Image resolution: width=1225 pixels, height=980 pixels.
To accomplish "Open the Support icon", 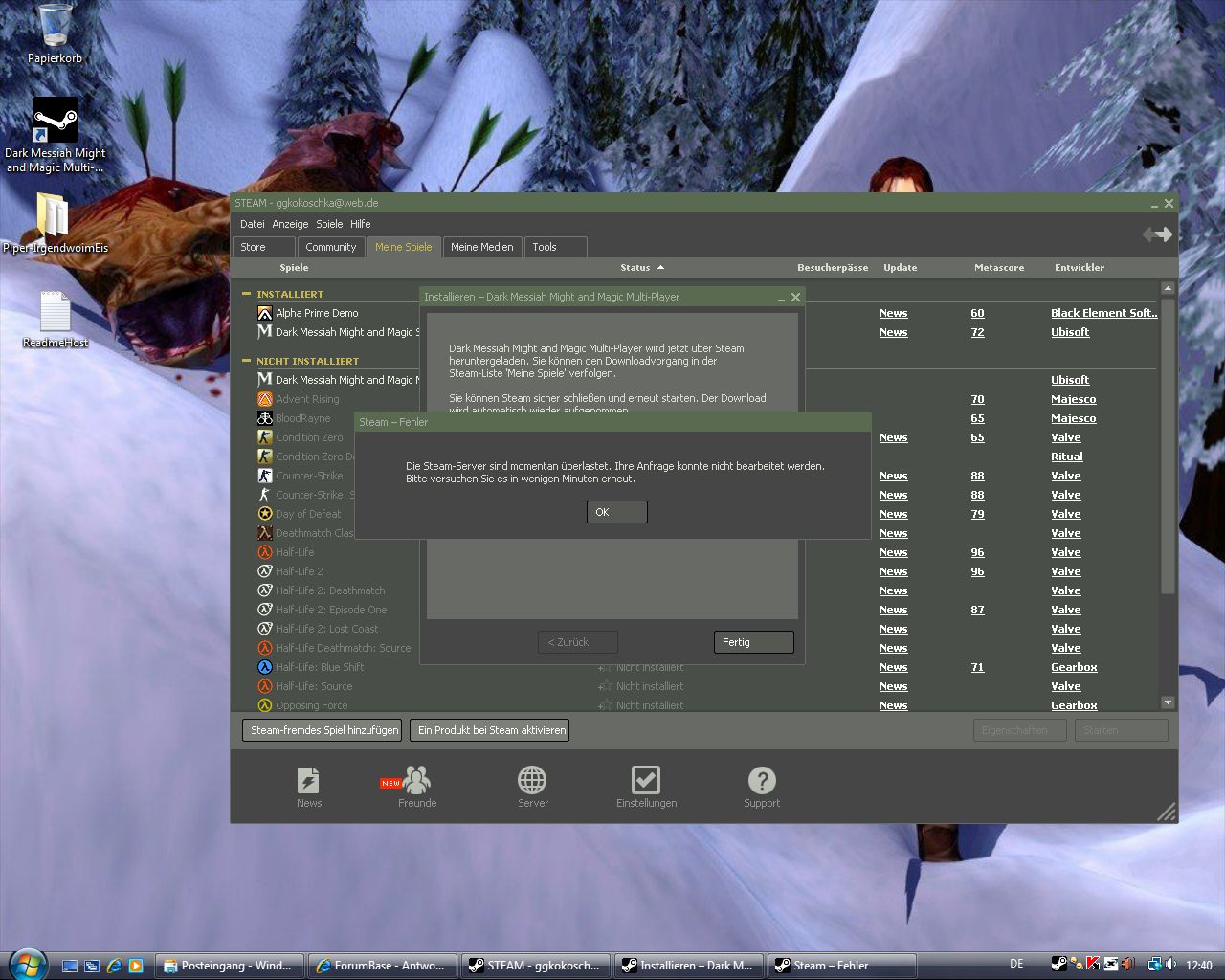I will pyautogui.click(x=762, y=787).
